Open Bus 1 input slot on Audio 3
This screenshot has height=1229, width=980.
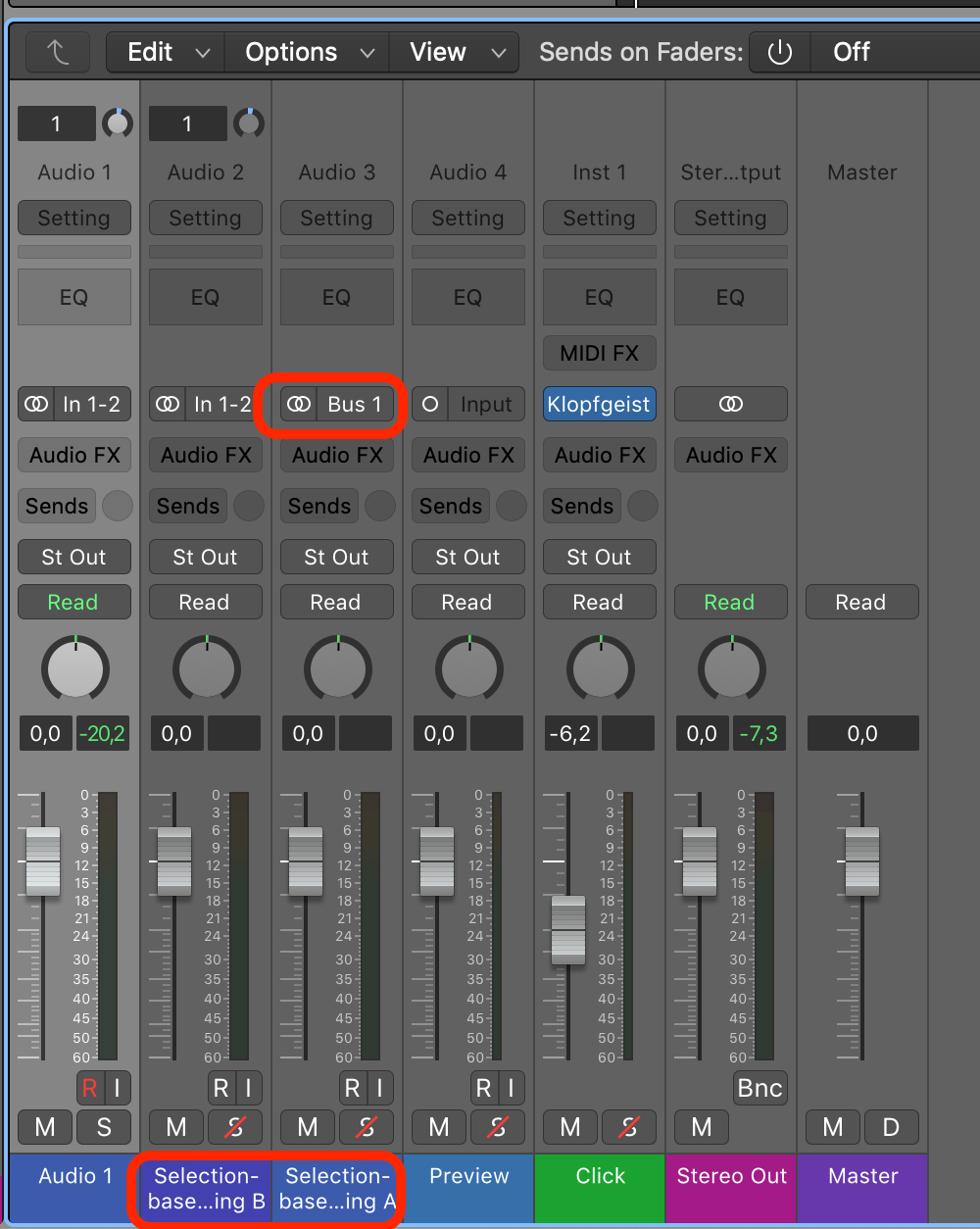coord(354,404)
